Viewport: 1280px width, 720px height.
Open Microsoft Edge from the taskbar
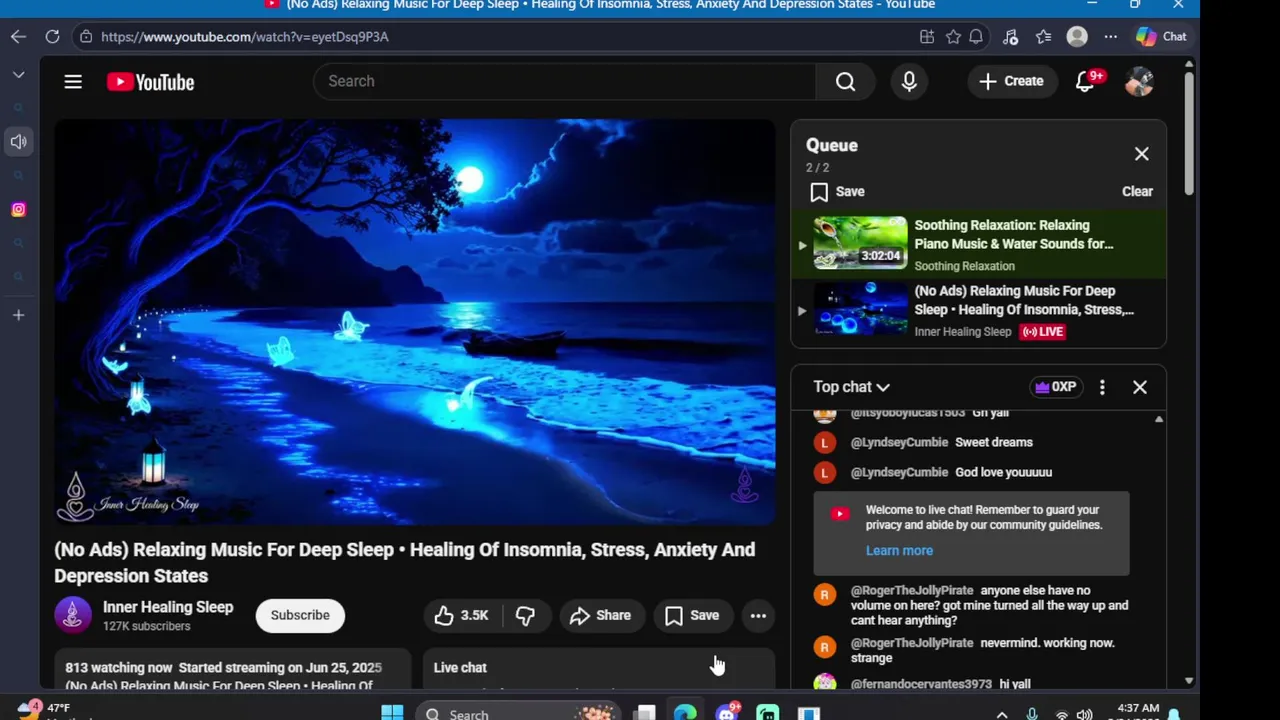(685, 713)
